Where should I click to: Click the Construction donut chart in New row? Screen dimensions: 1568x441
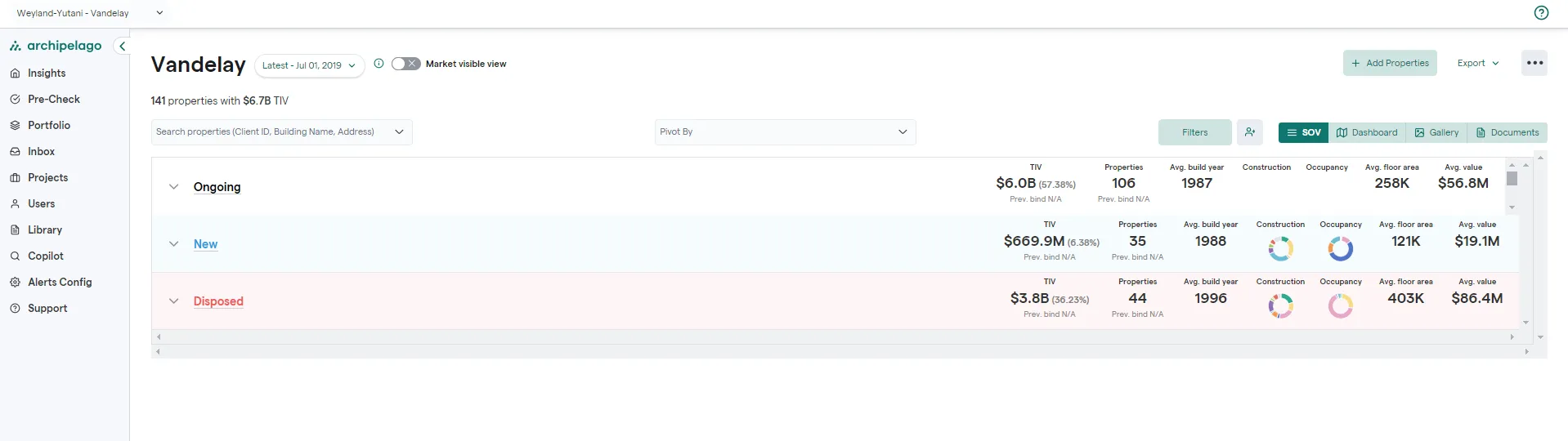(x=1280, y=248)
